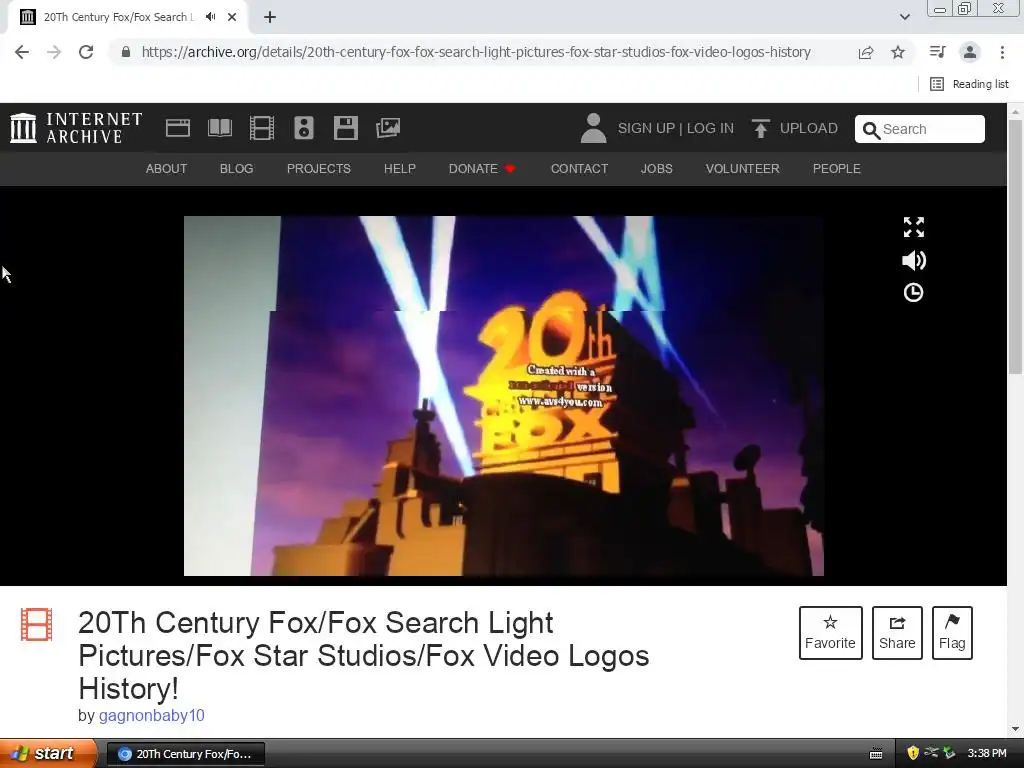The width and height of the screenshot is (1024, 768).
Task: Flag this item
Action: point(952,633)
